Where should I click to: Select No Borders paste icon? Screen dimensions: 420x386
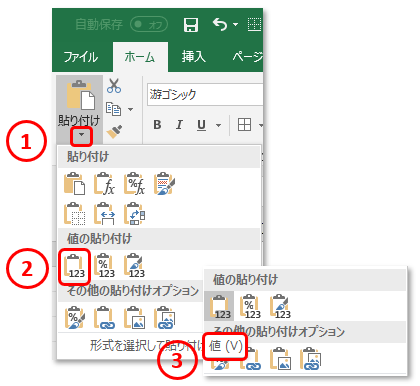coord(74,213)
